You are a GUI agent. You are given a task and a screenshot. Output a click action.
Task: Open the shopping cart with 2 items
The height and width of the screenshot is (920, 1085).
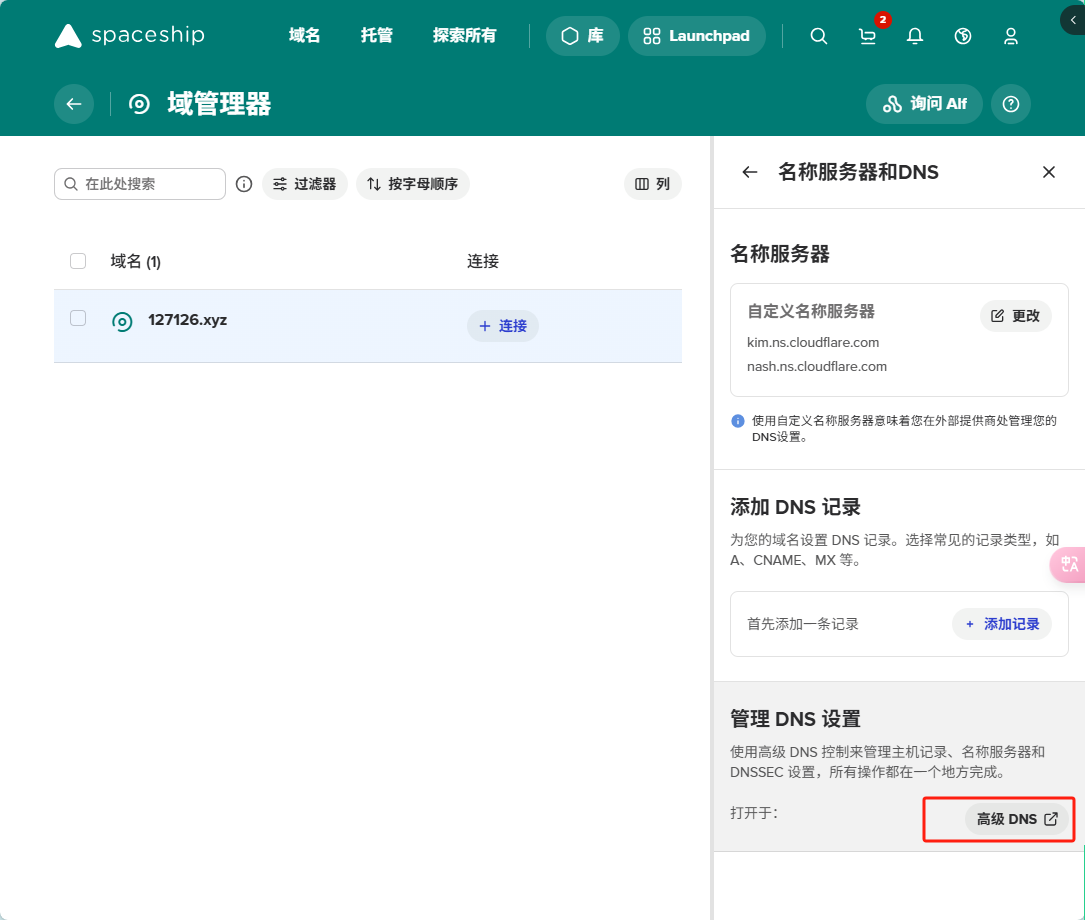click(x=868, y=36)
